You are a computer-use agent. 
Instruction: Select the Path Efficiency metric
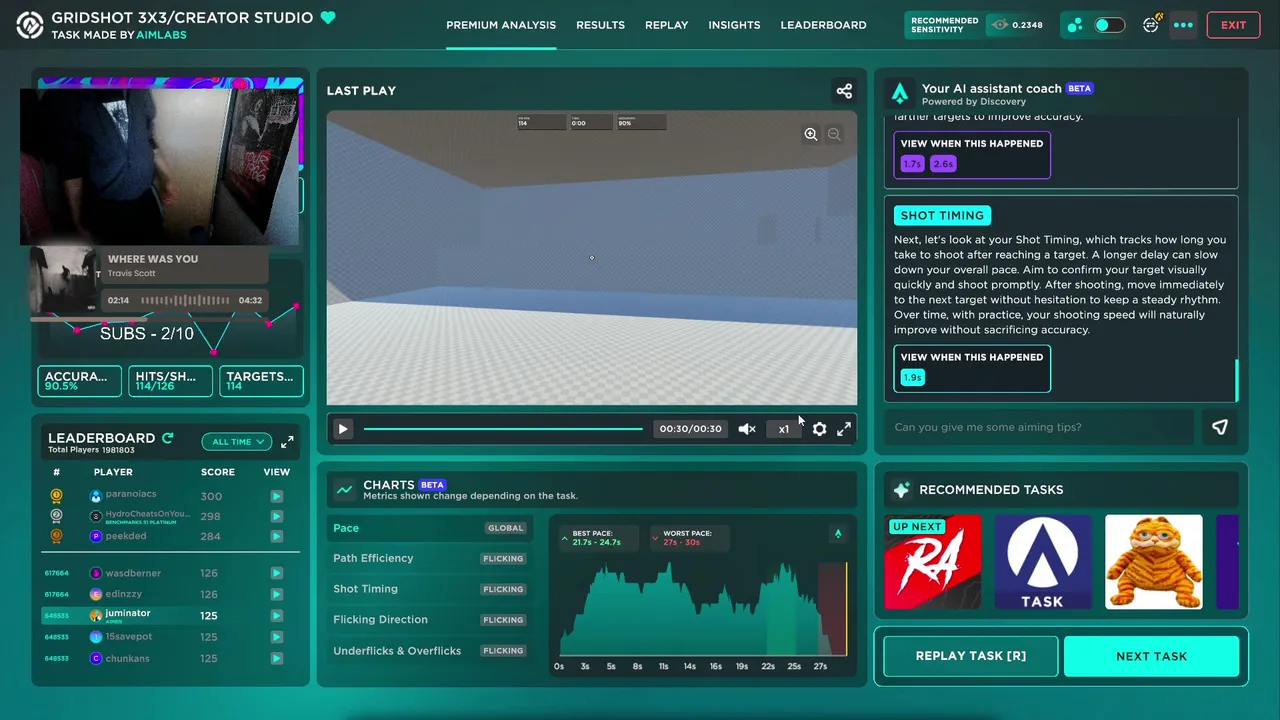430,558
